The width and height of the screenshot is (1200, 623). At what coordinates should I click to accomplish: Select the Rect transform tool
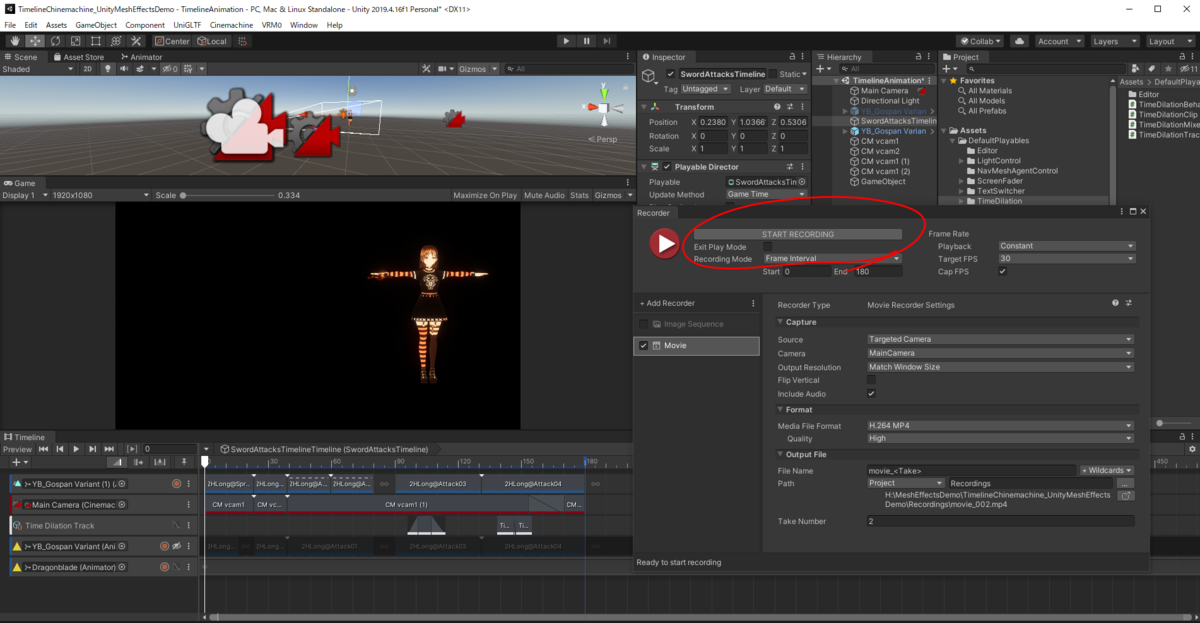[x=96, y=41]
